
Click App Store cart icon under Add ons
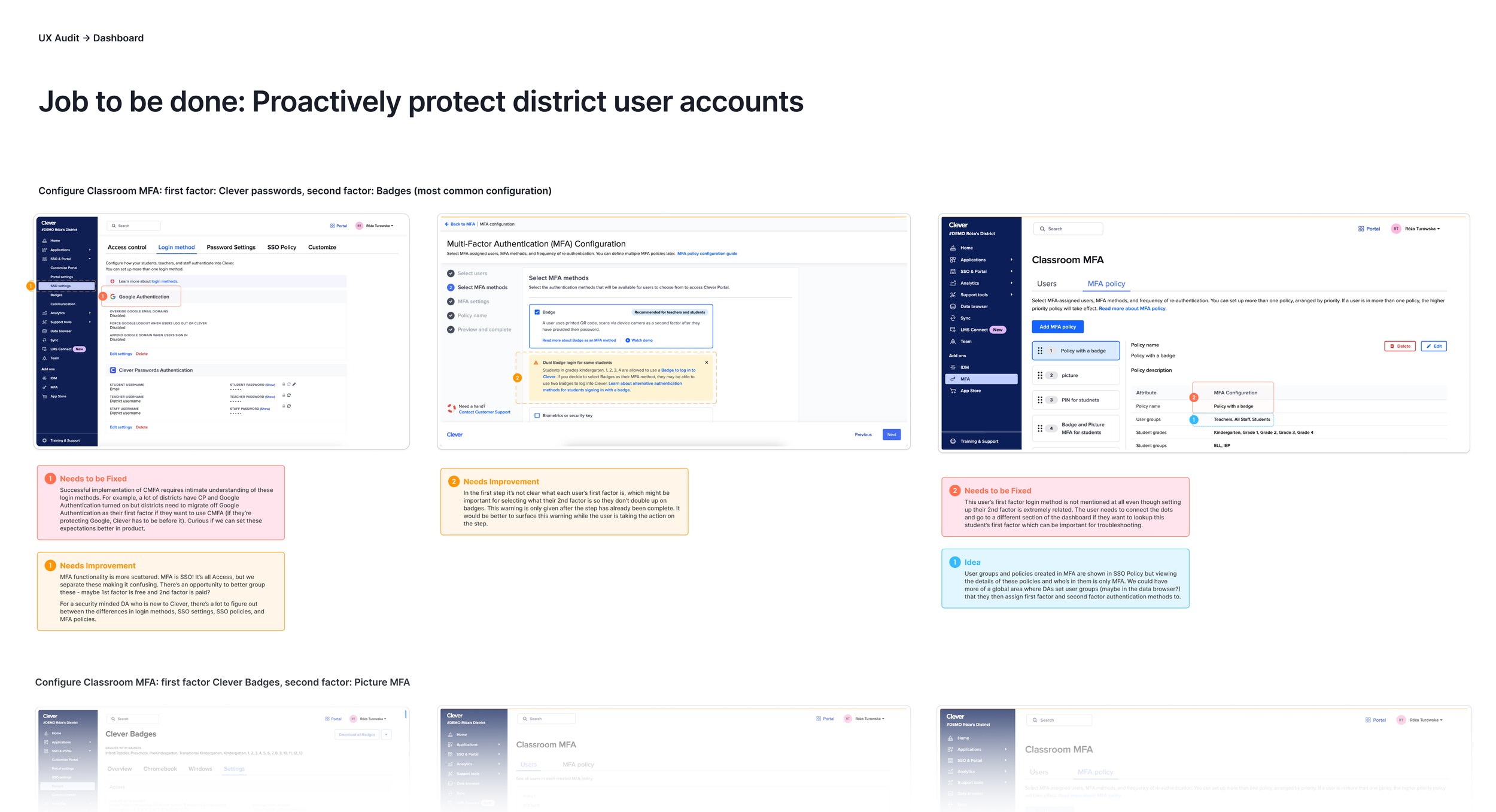pos(953,391)
